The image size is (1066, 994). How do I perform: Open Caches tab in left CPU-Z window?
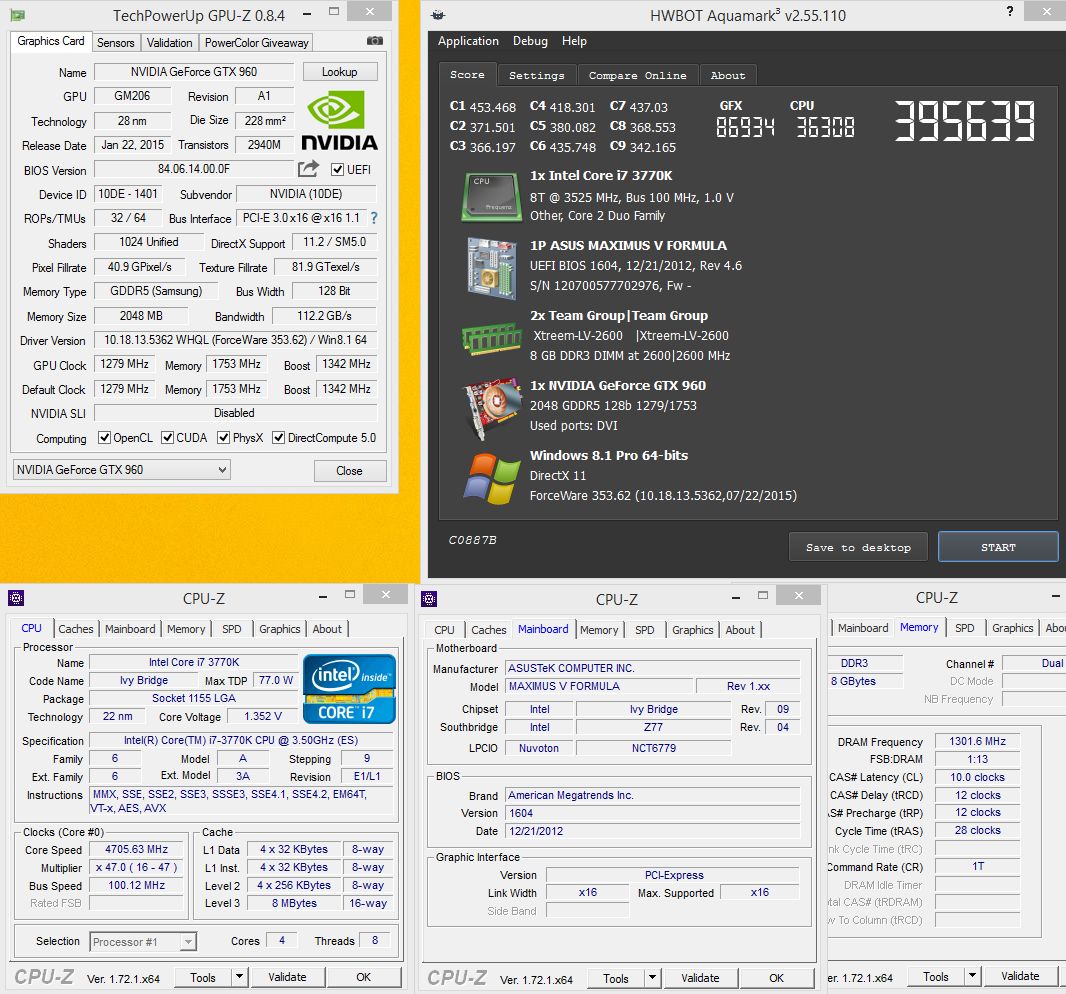tap(75, 629)
